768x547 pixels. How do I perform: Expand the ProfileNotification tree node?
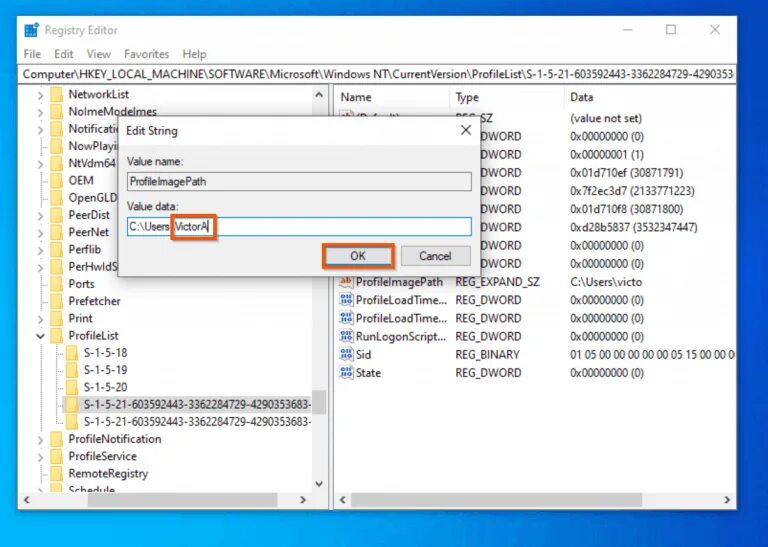point(41,439)
